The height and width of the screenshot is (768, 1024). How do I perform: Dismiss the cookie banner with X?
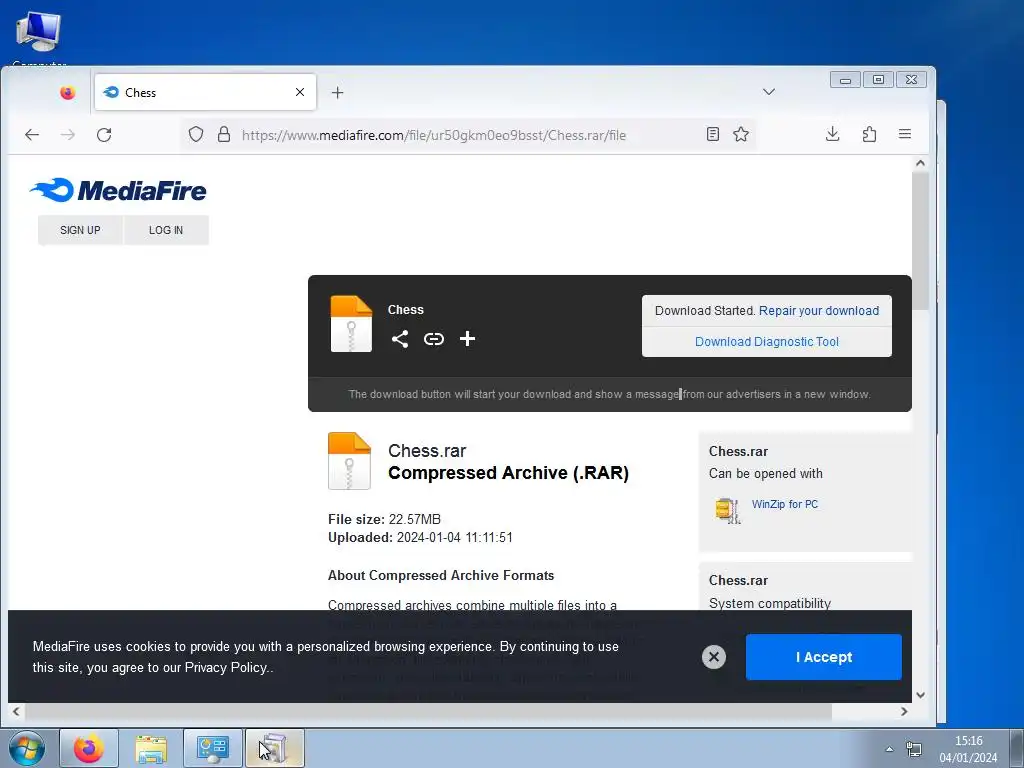coord(714,657)
